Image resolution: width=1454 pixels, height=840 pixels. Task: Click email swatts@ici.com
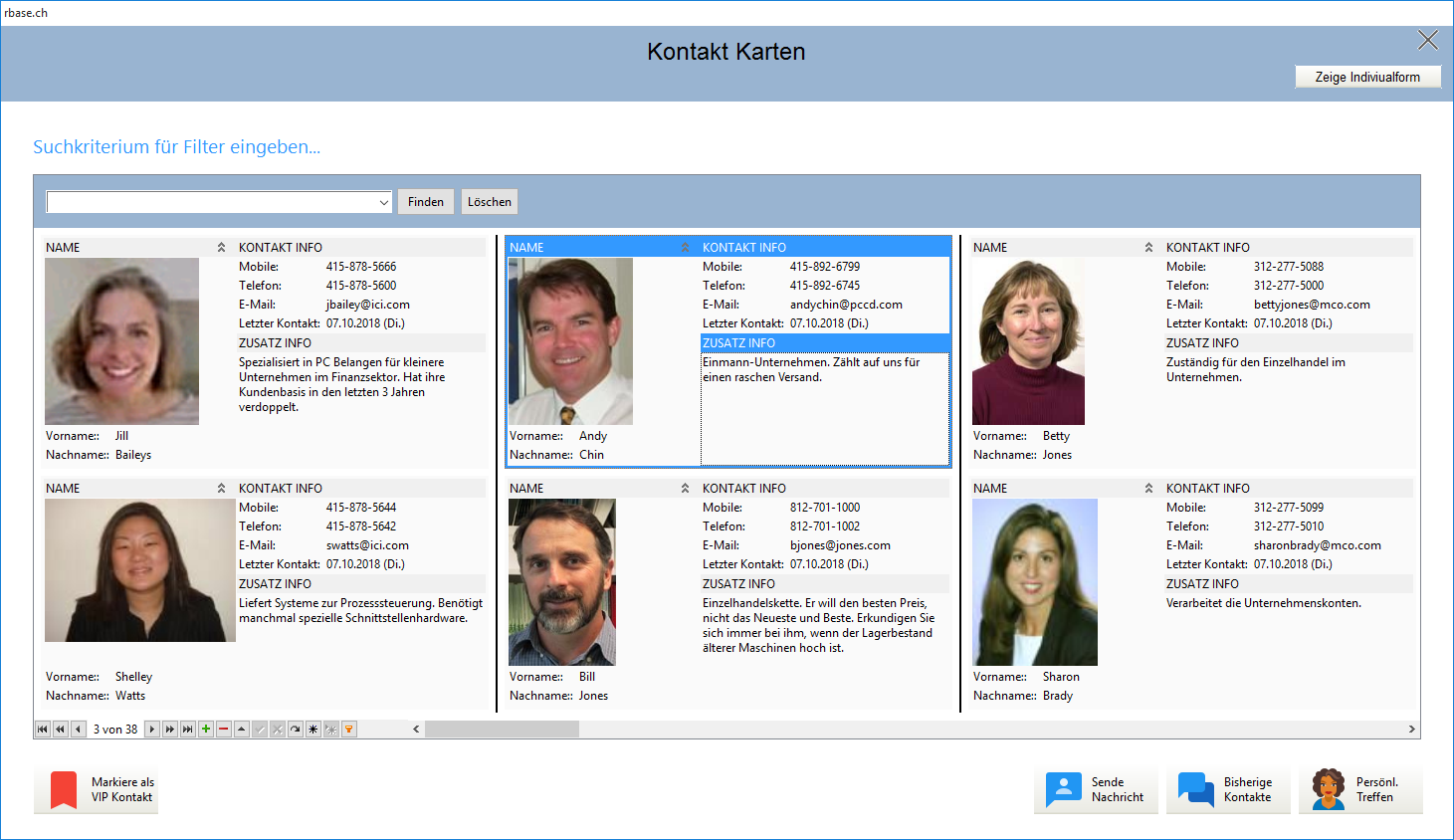(367, 545)
